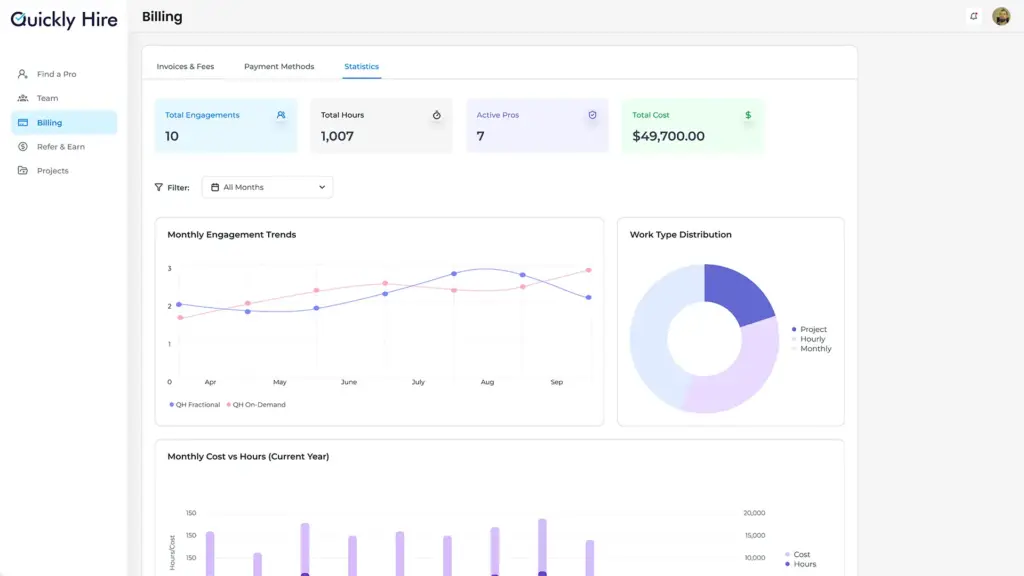Click the Active Pros shield icon
The height and width of the screenshot is (576, 1024).
(592, 115)
